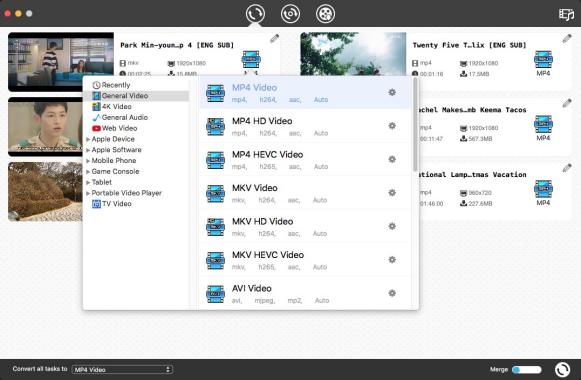Open the disc ripper icon in the top toolbar
This screenshot has width=581, height=380.
click(290, 14)
